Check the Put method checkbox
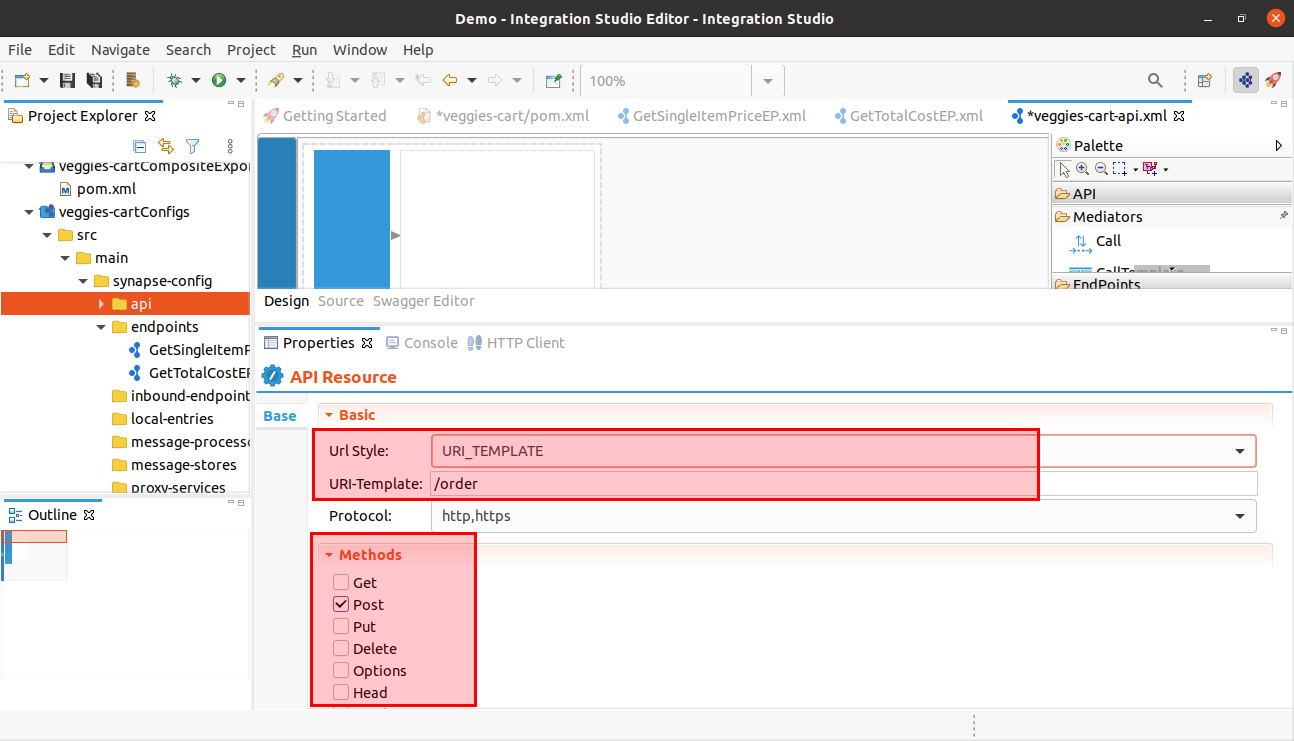Screen dimensions: 1294x741 click(341, 626)
